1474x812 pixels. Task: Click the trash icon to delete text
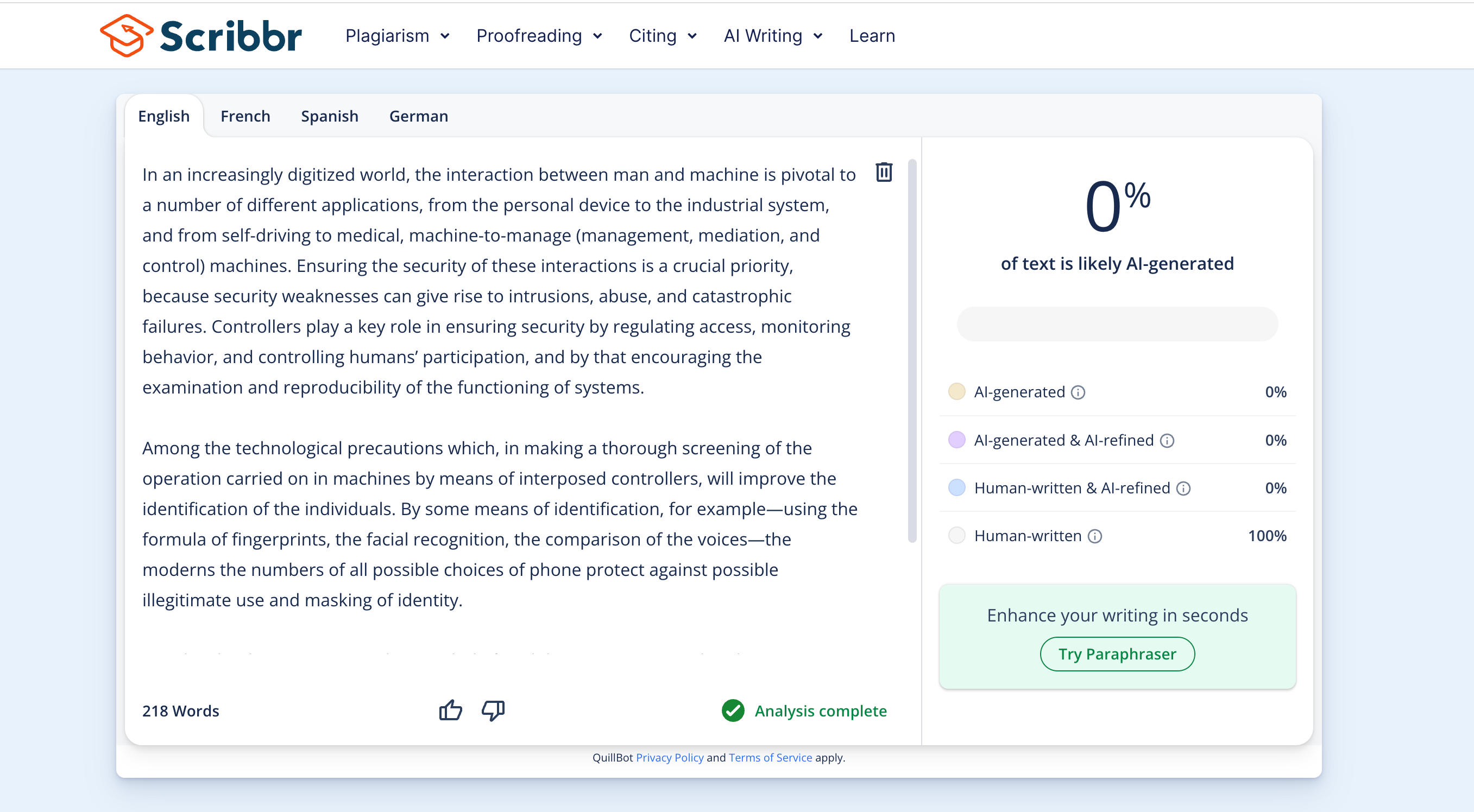884,172
